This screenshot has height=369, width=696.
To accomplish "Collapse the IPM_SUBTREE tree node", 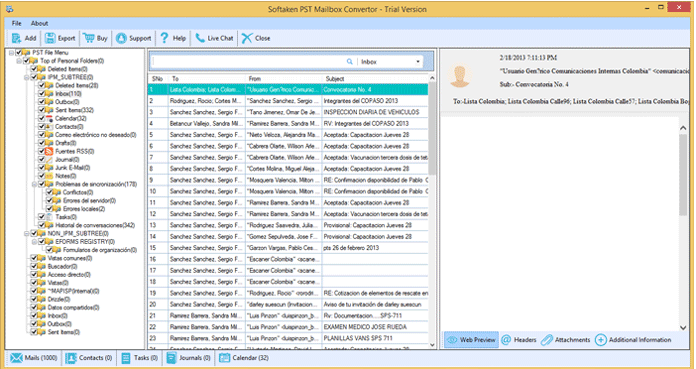I will [x=27, y=77].
